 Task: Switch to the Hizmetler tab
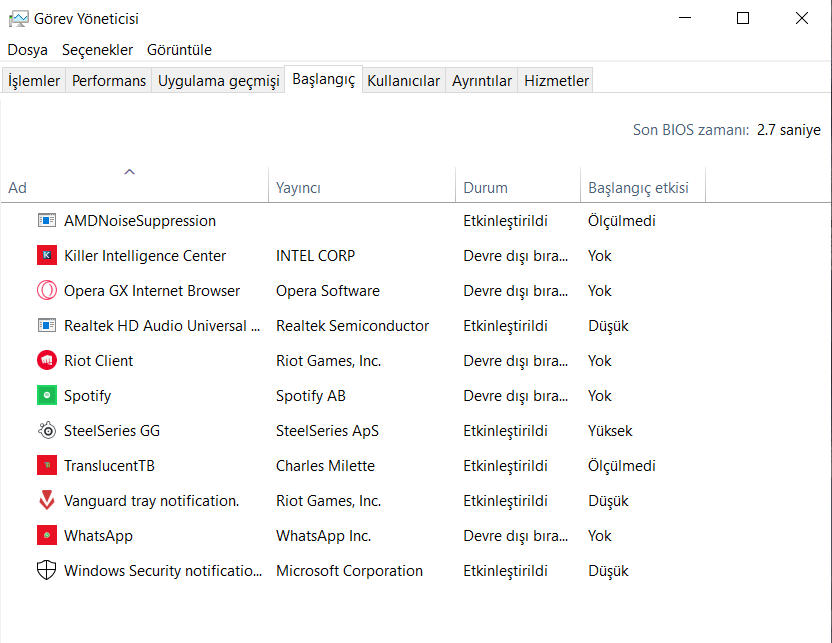tap(557, 81)
